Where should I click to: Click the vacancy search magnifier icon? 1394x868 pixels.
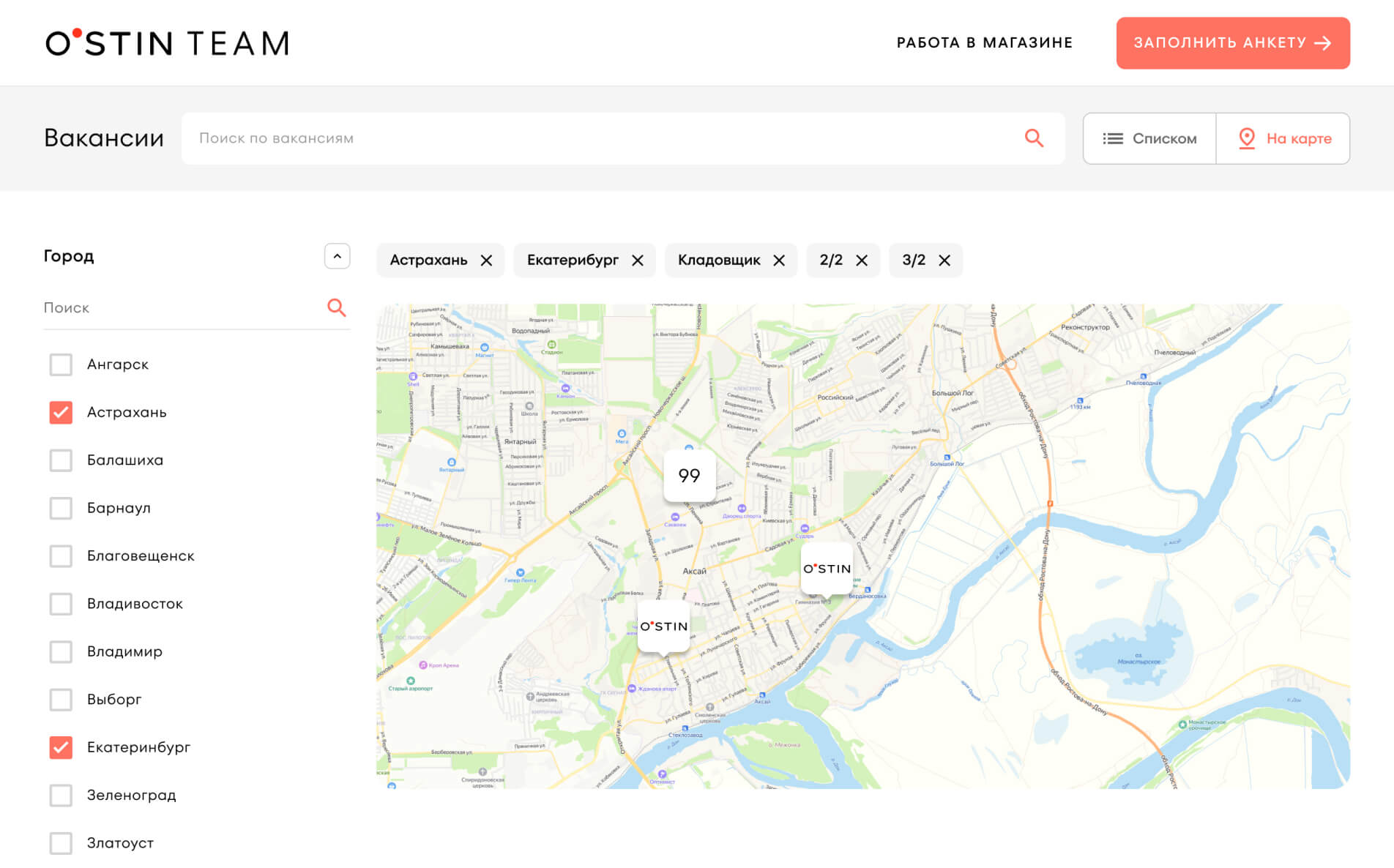tap(1033, 138)
